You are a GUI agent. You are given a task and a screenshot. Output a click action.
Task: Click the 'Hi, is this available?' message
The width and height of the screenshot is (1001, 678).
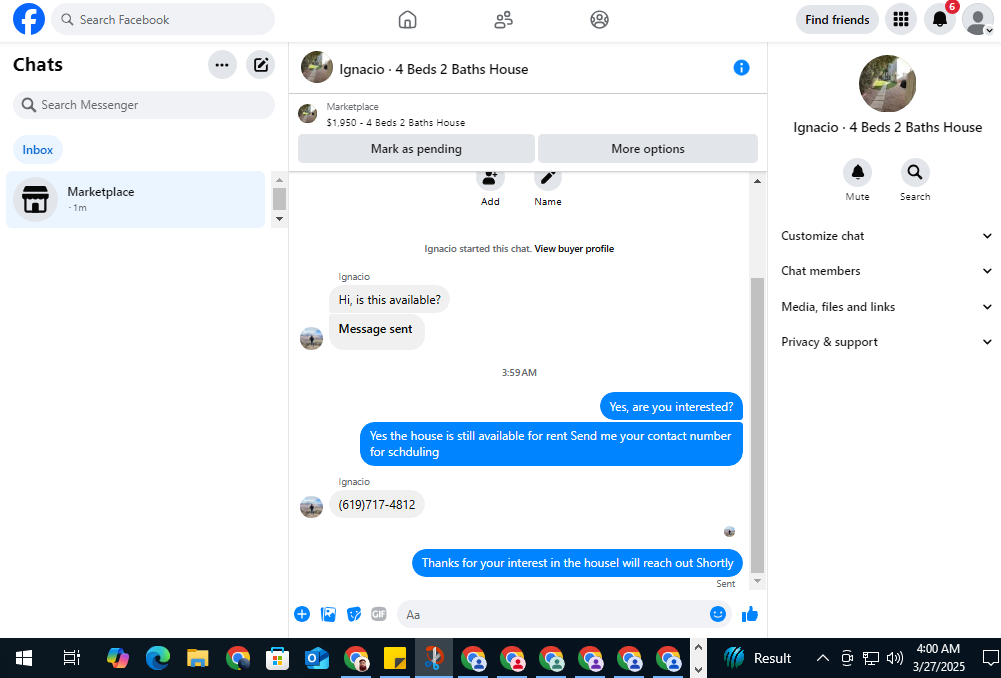[x=389, y=299]
